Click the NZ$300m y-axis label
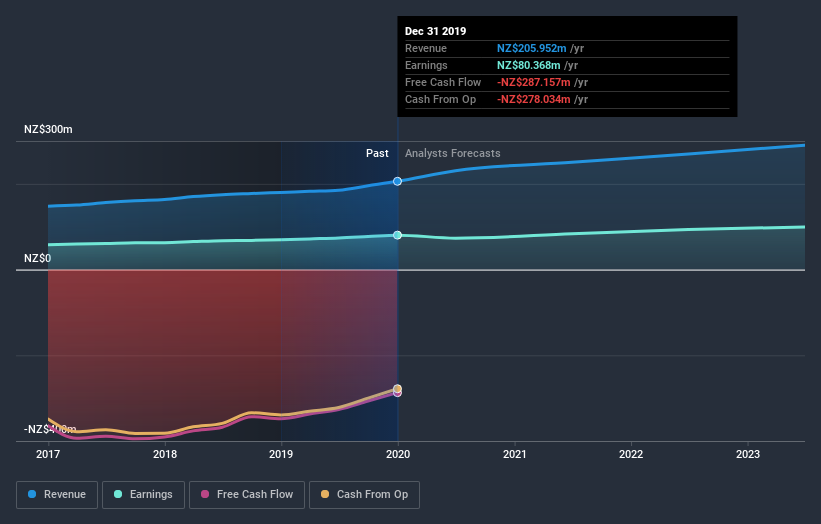This screenshot has width=821, height=524. 48,129
